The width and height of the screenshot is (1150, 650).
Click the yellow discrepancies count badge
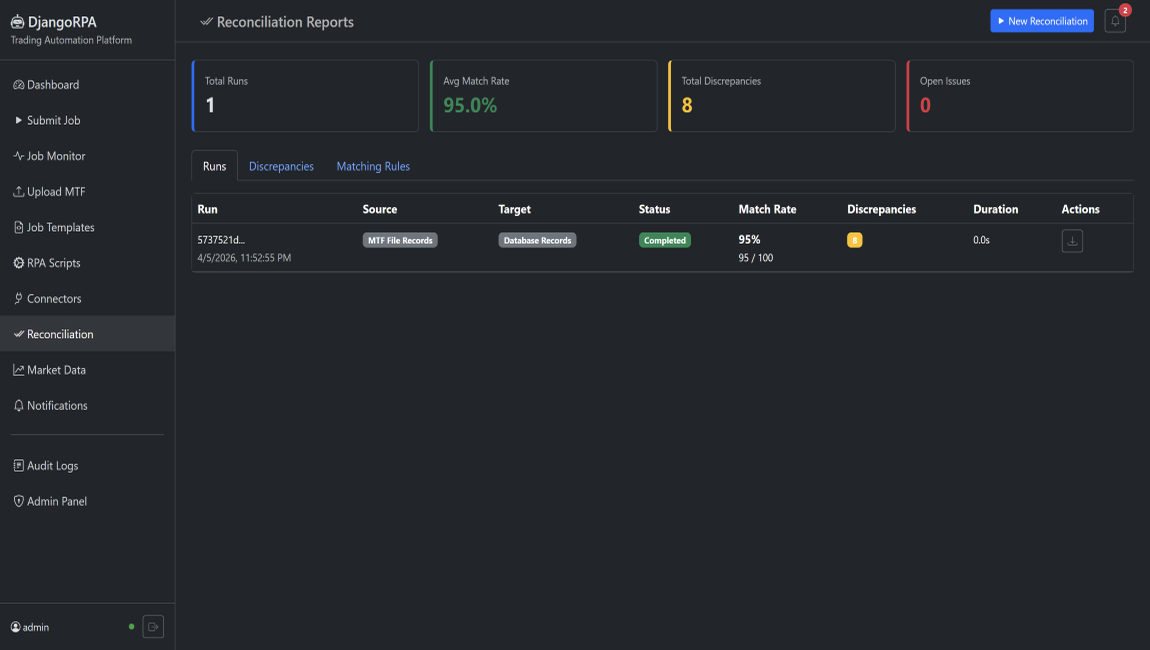tap(854, 241)
